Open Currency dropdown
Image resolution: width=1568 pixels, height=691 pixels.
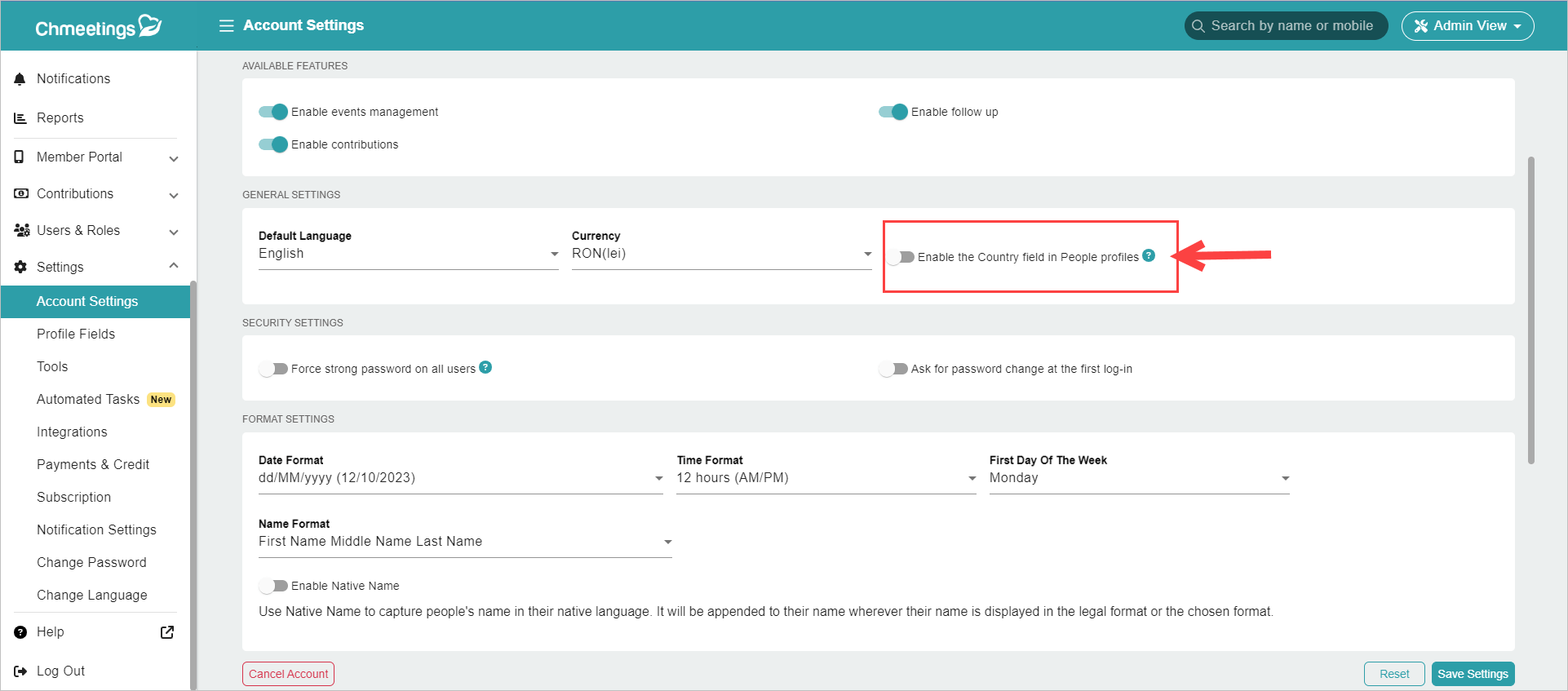(722, 254)
